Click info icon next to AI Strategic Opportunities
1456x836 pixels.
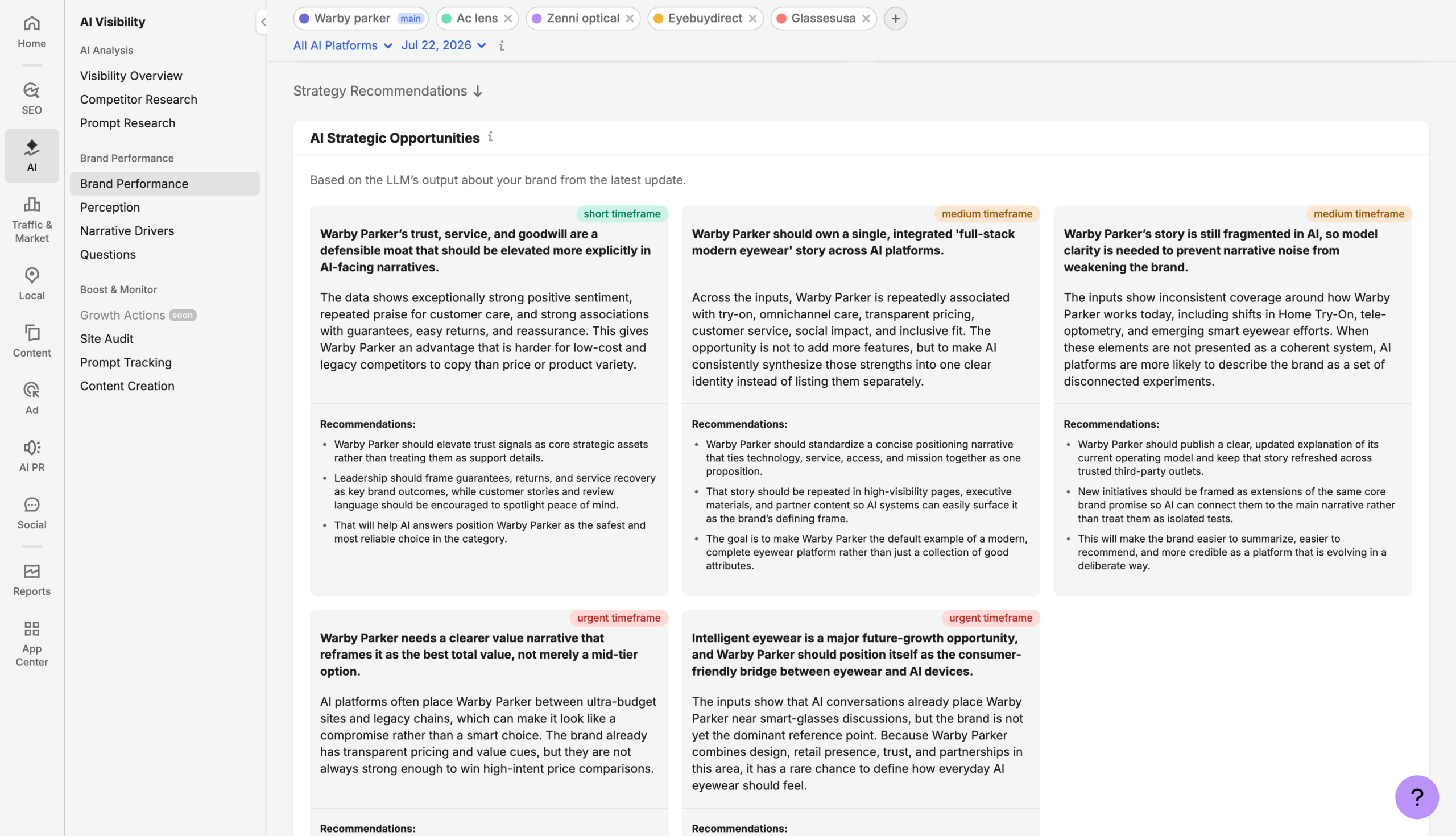tap(490, 136)
